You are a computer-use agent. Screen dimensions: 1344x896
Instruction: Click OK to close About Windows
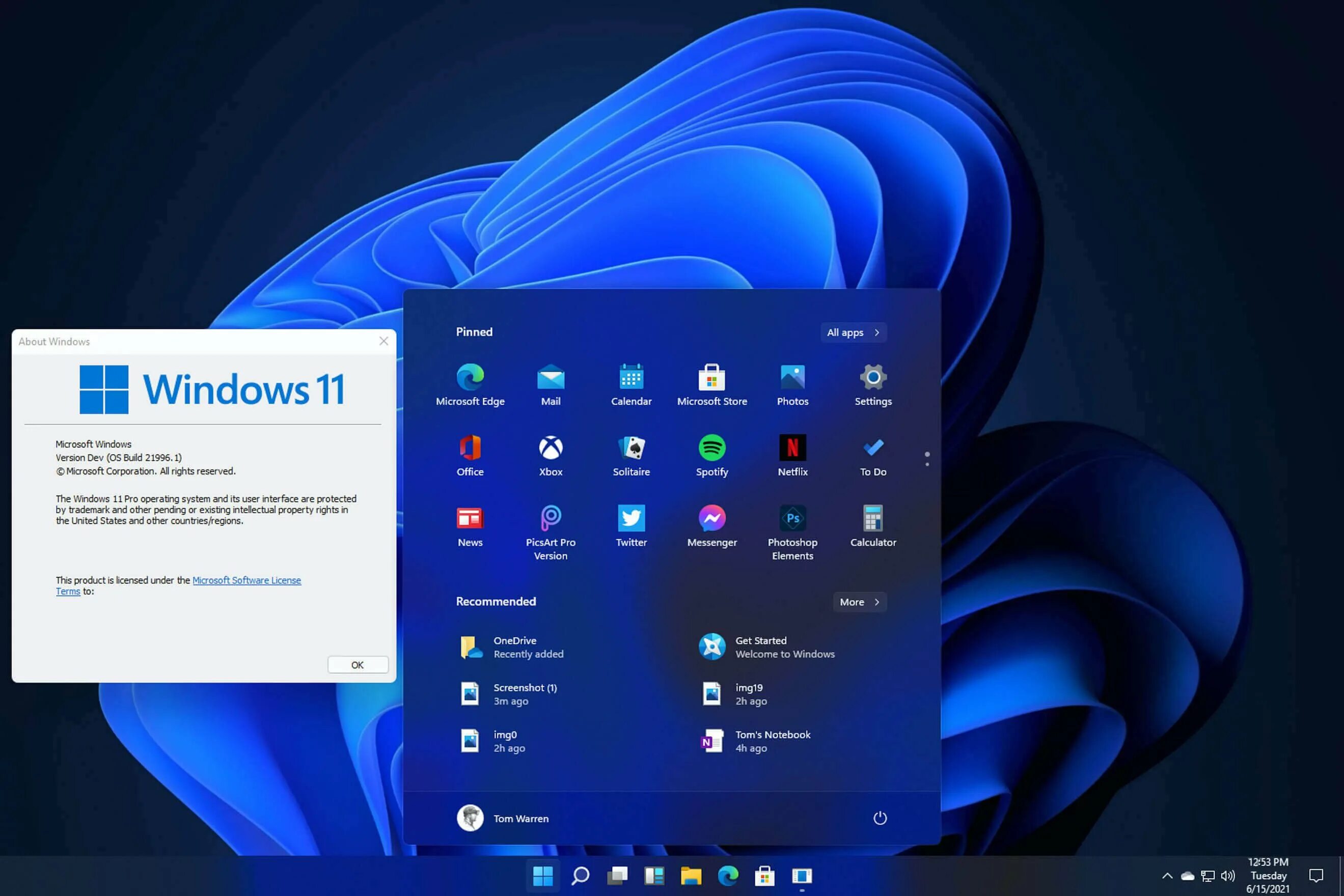(x=357, y=664)
